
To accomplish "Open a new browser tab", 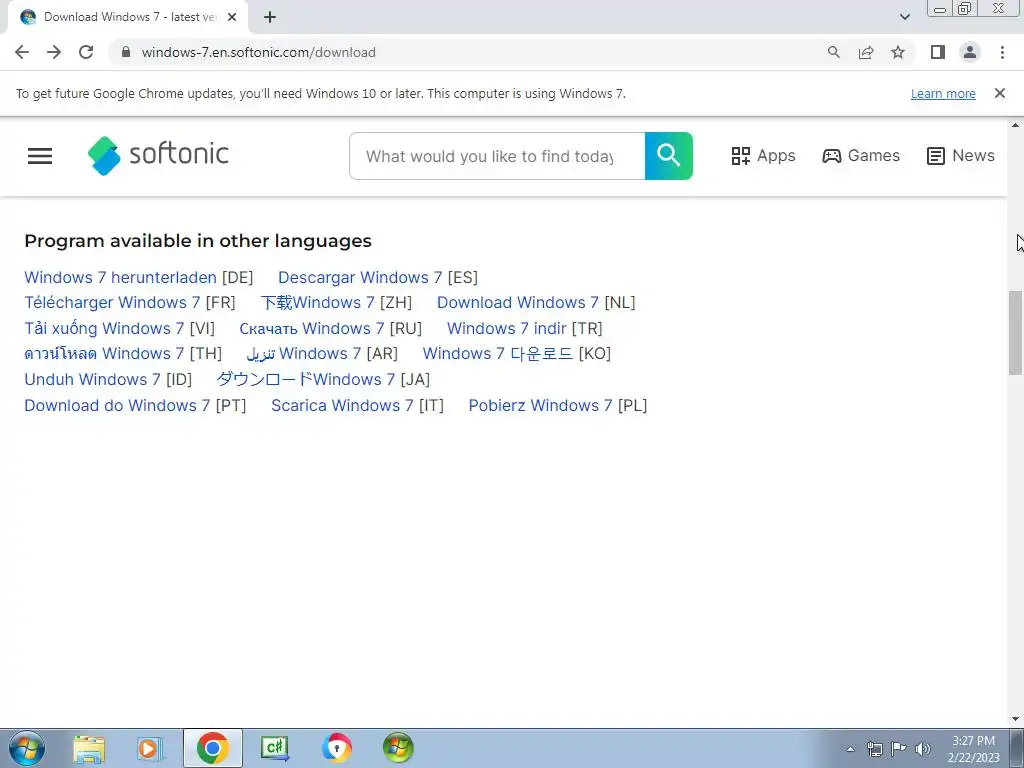I will [270, 18].
